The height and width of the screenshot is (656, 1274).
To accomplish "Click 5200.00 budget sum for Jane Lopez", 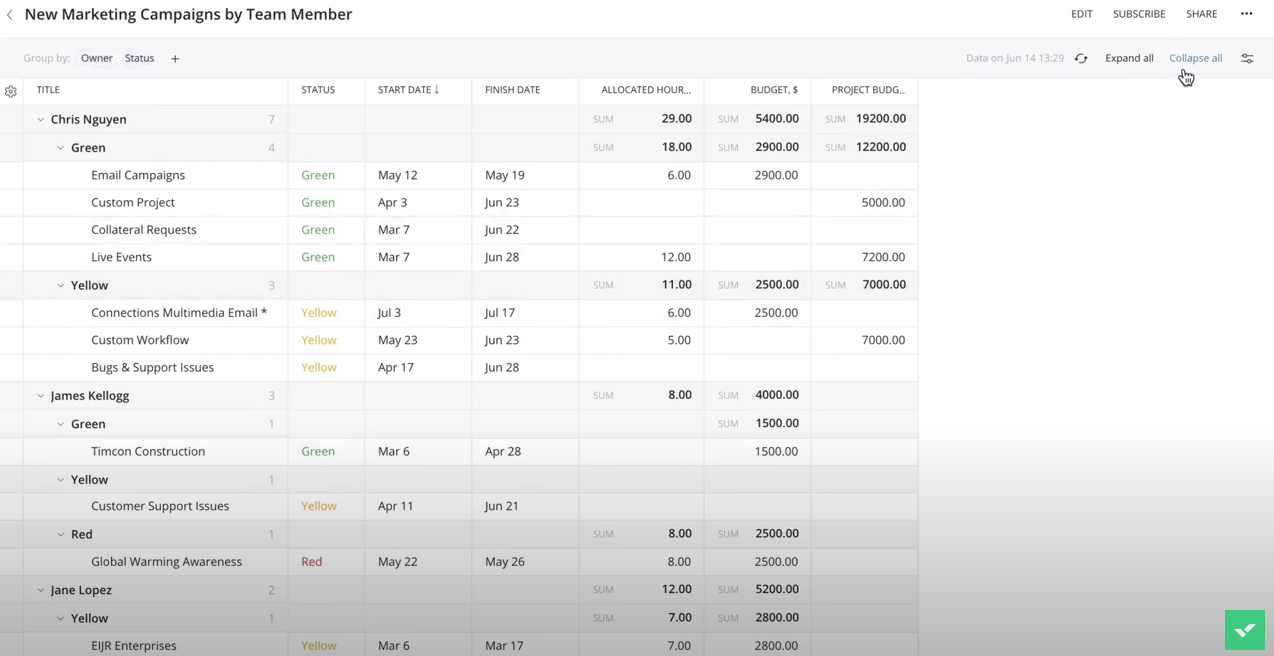I will pos(777,590).
